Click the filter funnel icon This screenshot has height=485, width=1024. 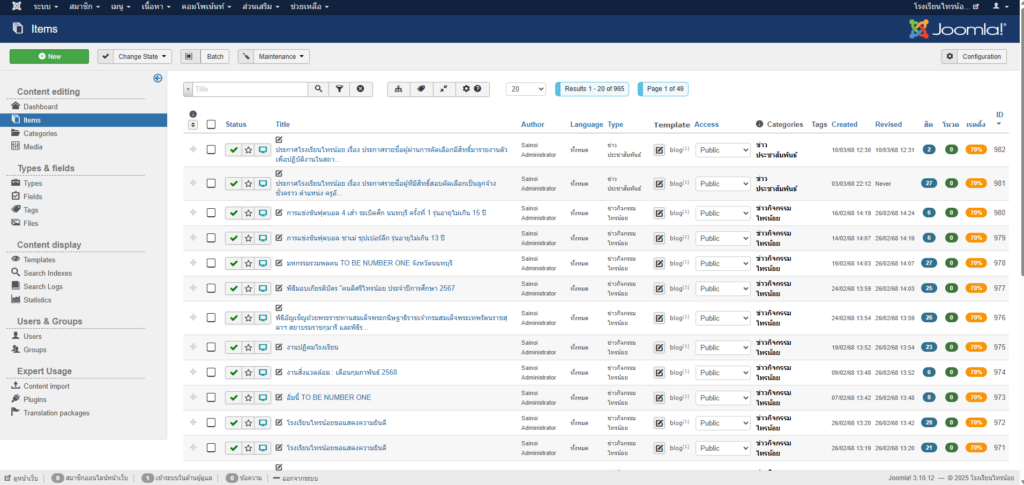coord(340,89)
